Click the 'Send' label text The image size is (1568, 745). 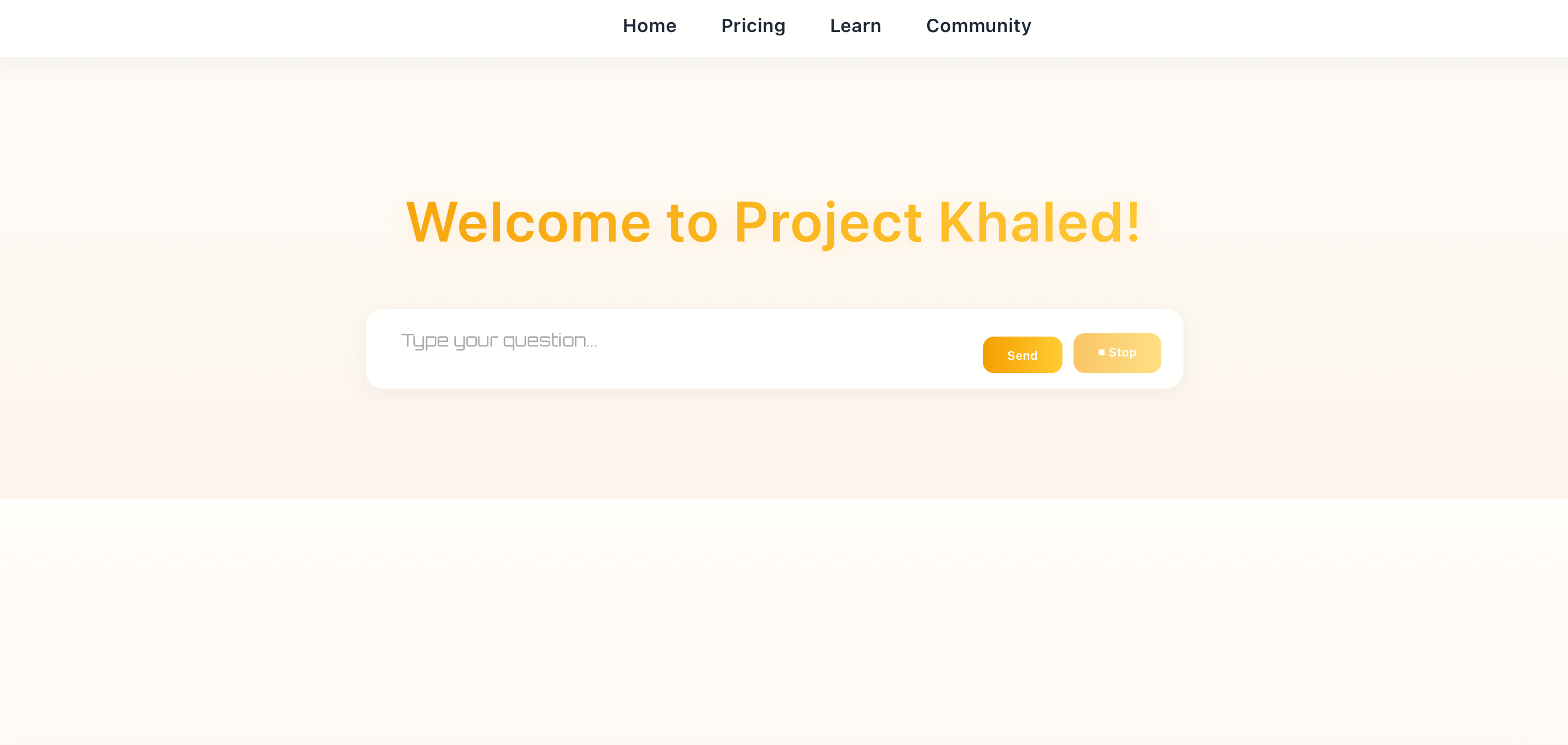pyautogui.click(x=1022, y=355)
